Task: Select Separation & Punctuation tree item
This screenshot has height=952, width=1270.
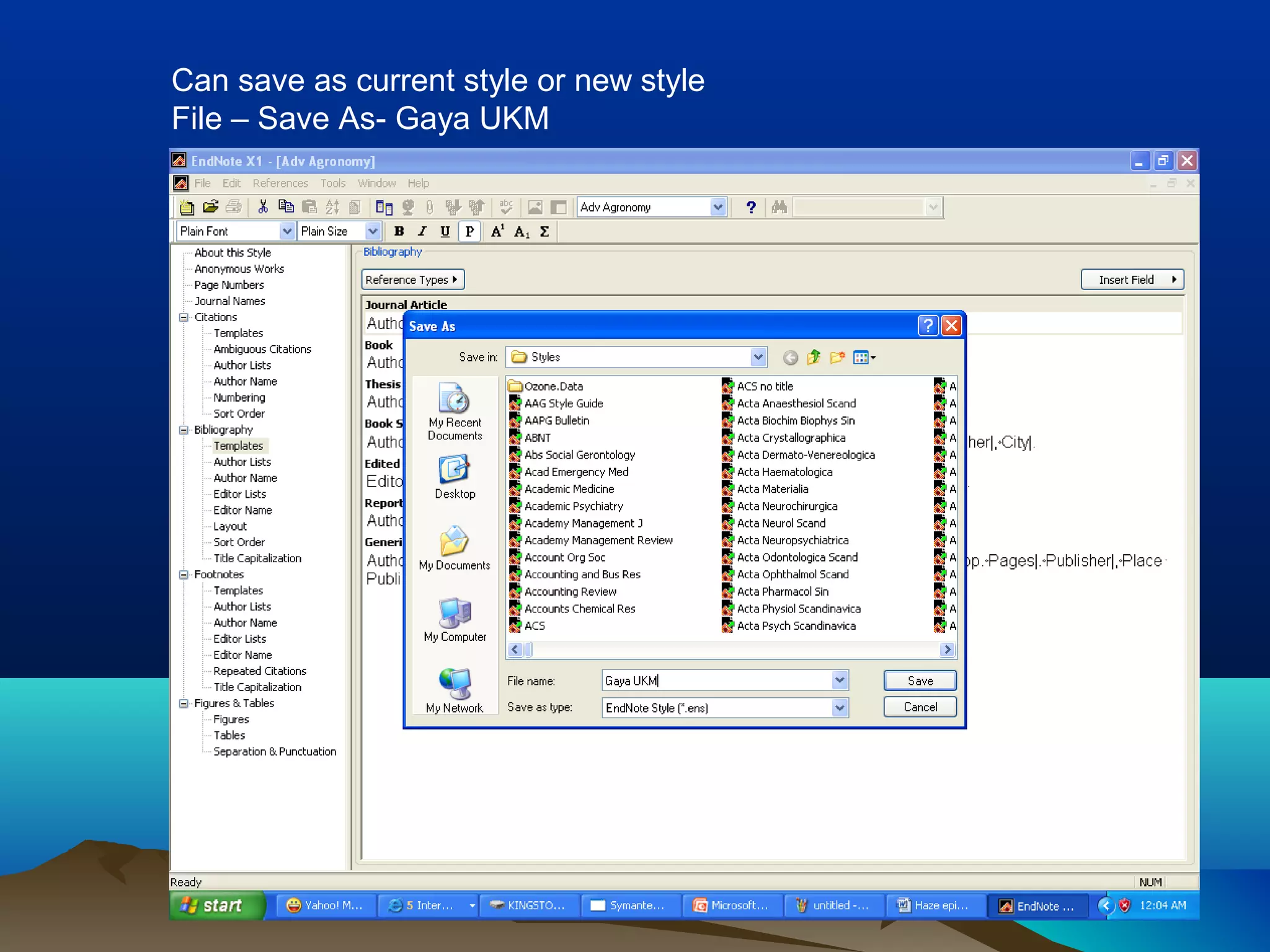Action: pyautogui.click(x=275, y=752)
